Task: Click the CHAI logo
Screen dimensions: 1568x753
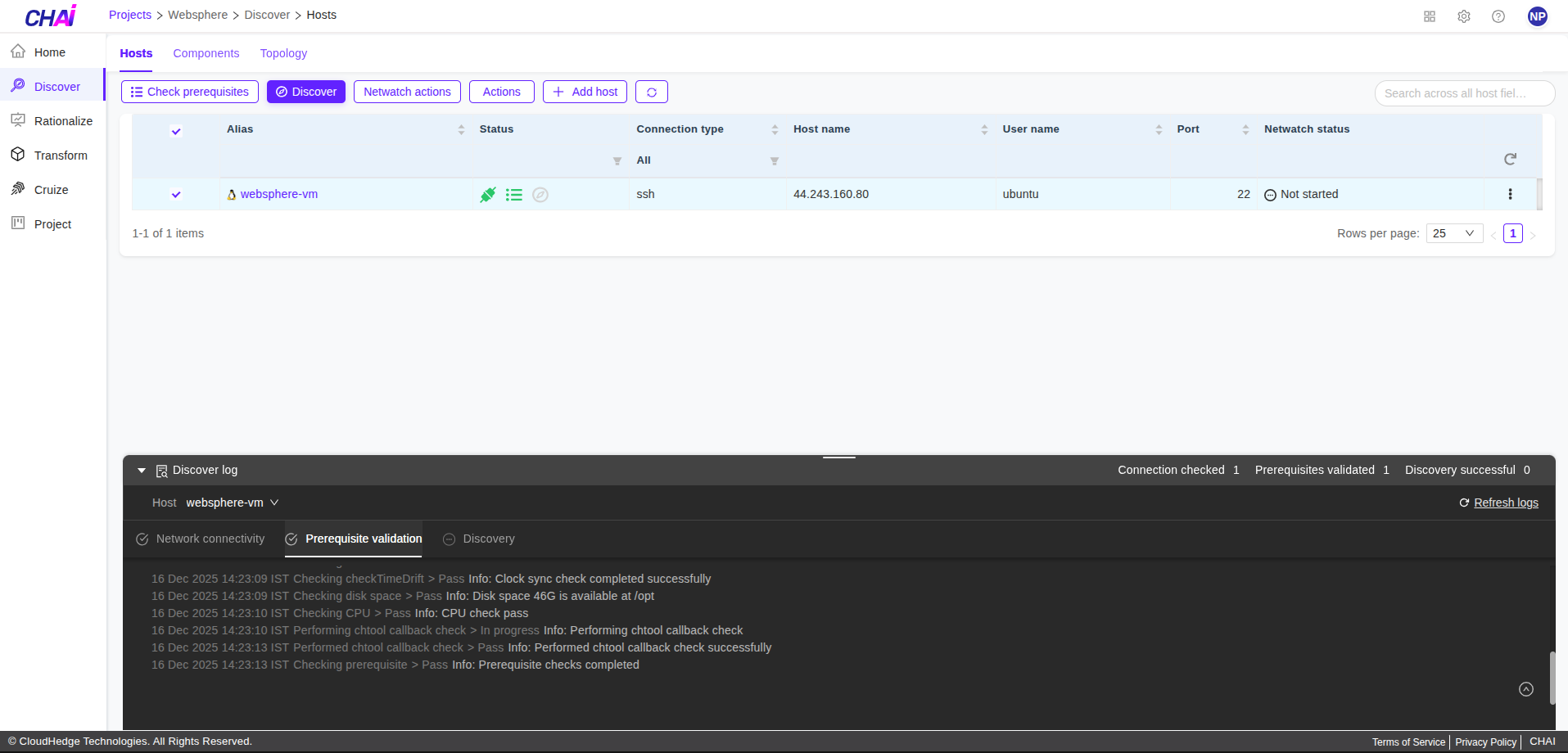Action: [51, 16]
